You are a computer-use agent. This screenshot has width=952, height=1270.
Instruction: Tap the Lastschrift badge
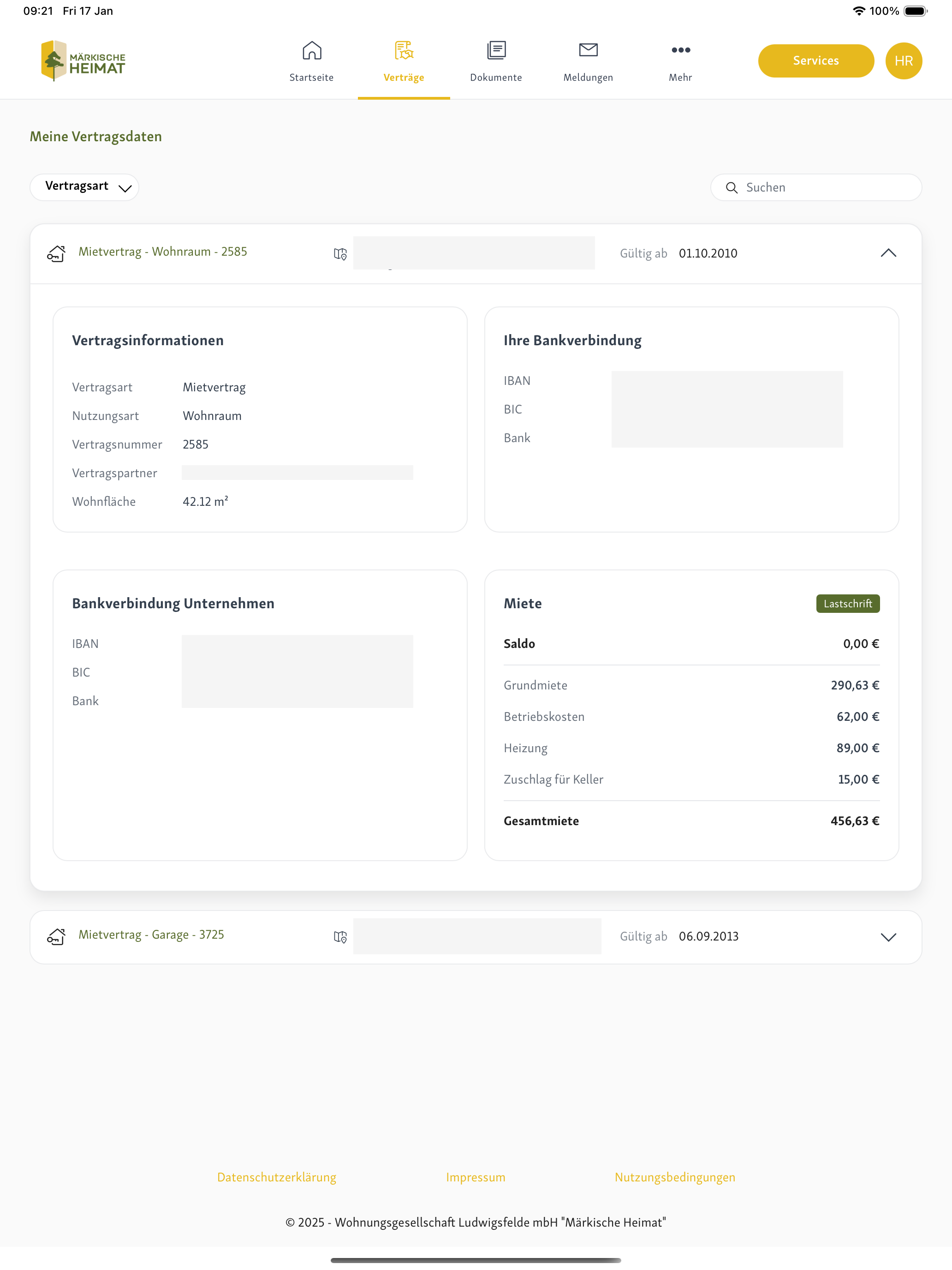(x=848, y=604)
